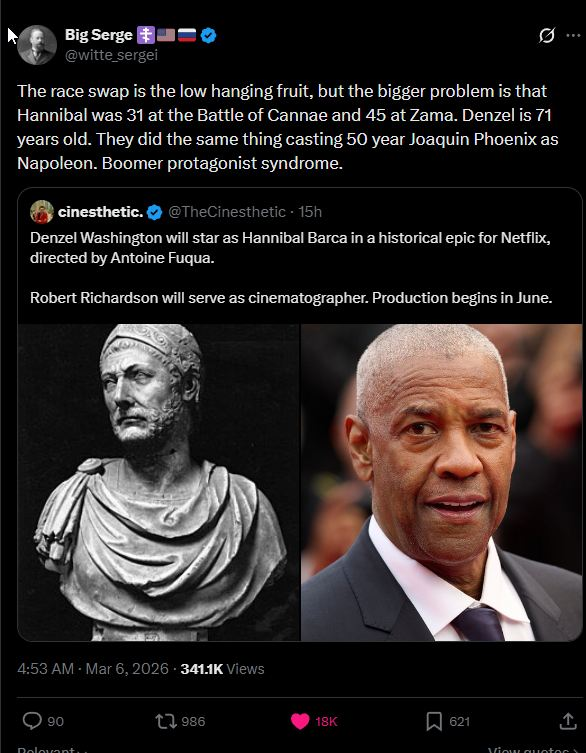Screen dimensions: 586x753
Task: Open the @TheCinesthetic handle link
Action: pyautogui.click(x=227, y=212)
